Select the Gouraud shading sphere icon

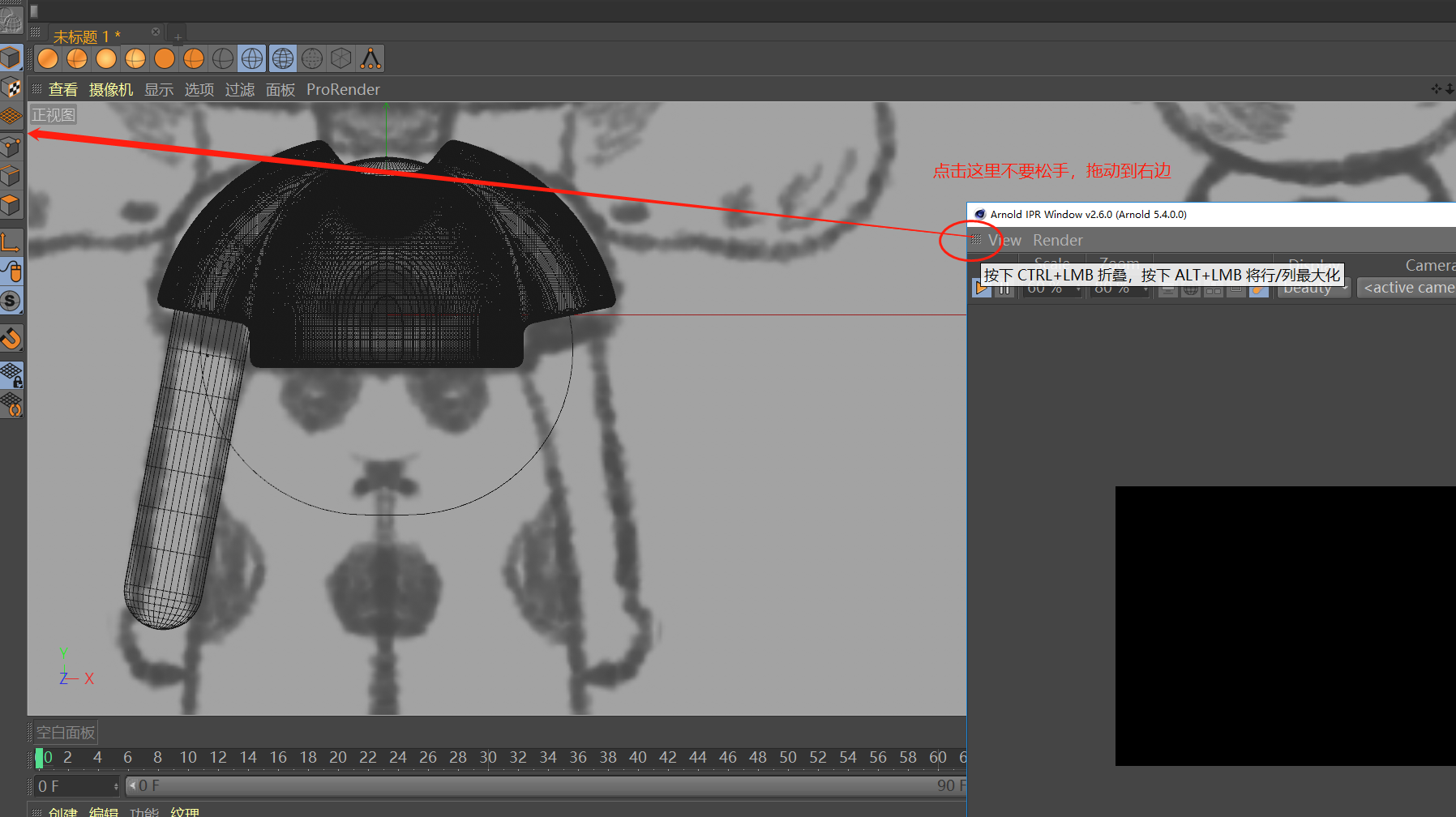point(48,58)
